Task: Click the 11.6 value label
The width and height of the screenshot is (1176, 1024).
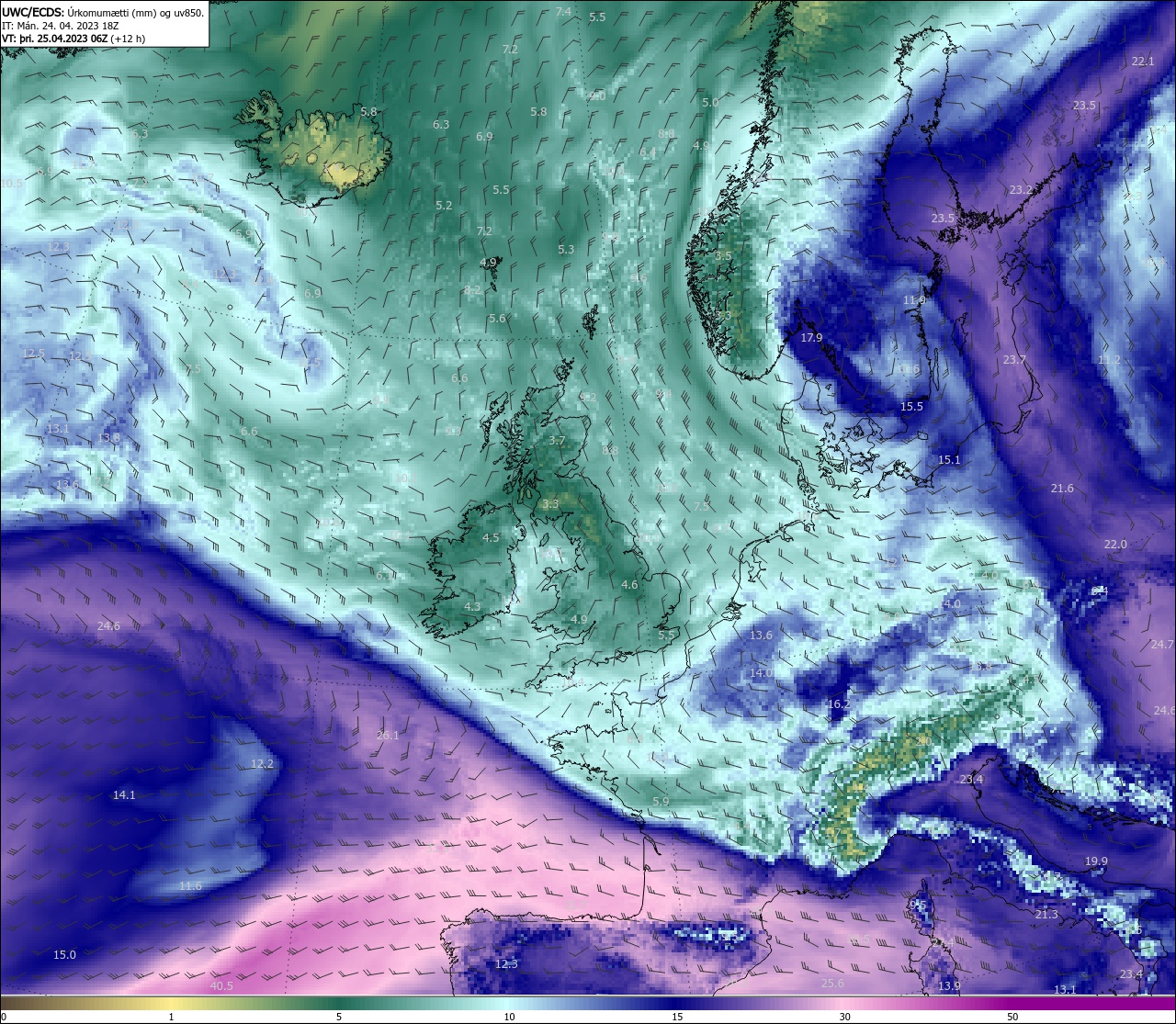Action: coord(190,886)
